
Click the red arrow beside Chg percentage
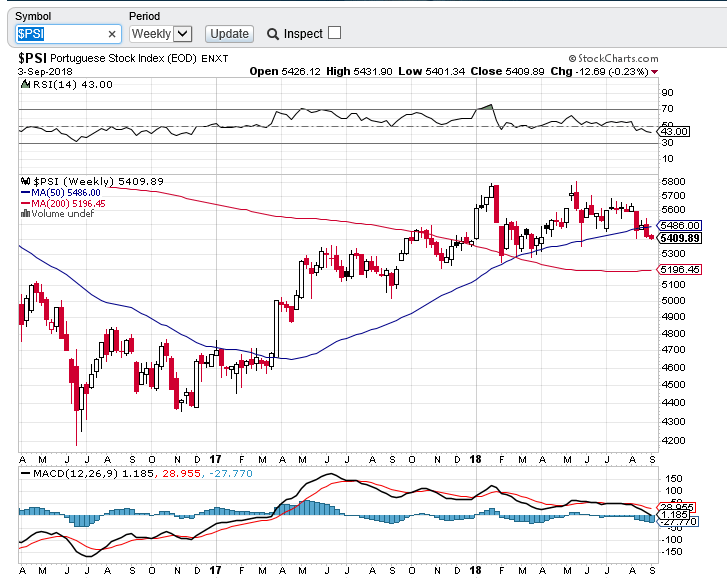[x=655, y=72]
